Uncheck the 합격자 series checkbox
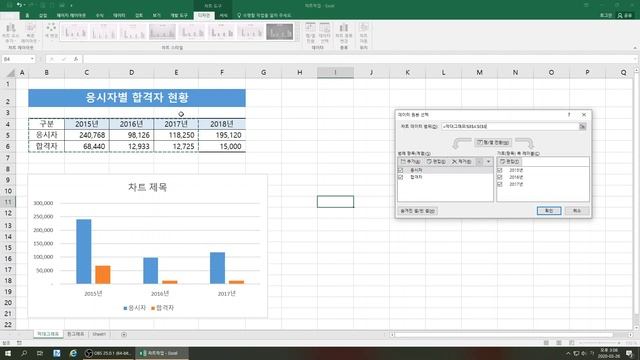The image size is (640, 360). 400,177
